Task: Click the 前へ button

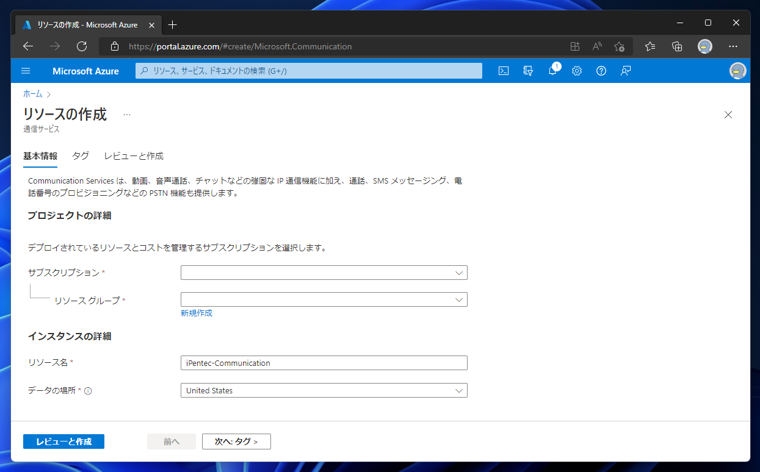Action: 171,441
